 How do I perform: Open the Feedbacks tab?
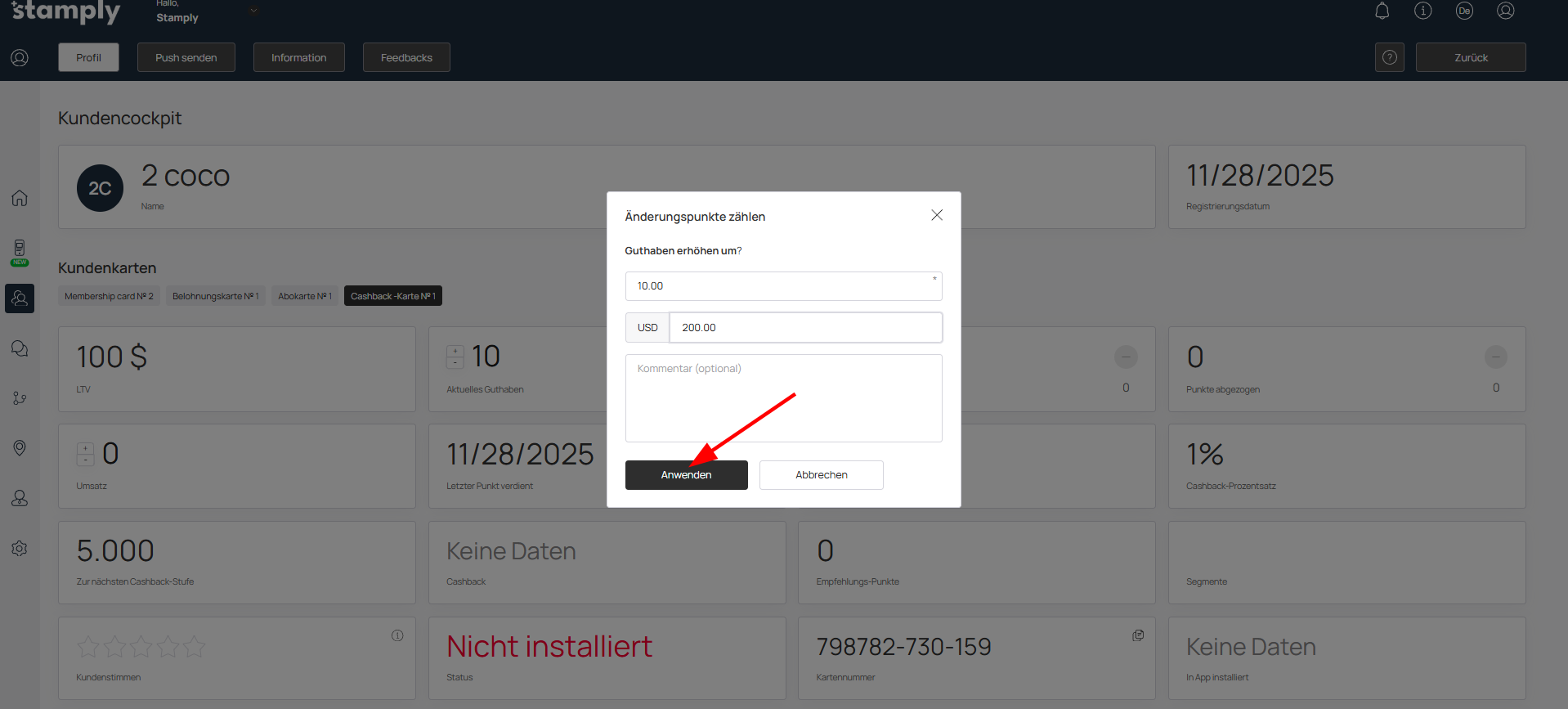coord(406,57)
